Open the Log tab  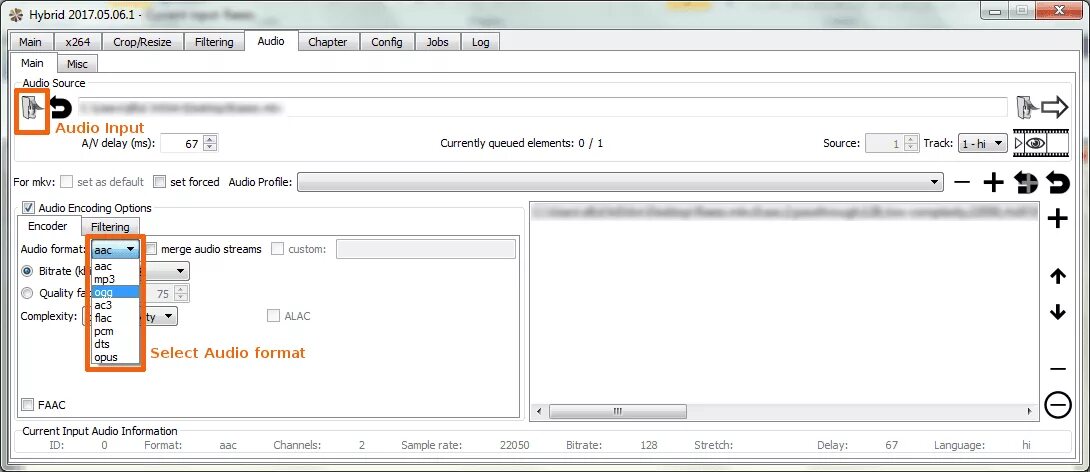(480, 42)
